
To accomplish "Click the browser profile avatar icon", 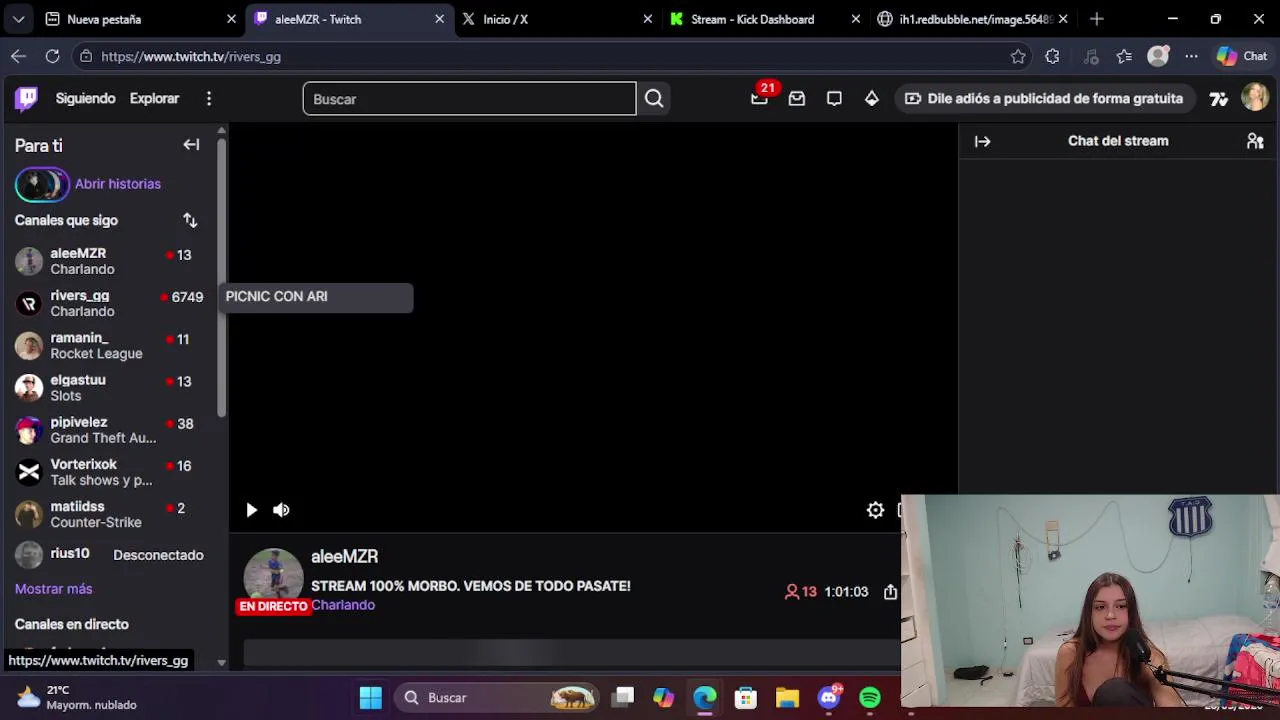I will [x=1158, y=57].
